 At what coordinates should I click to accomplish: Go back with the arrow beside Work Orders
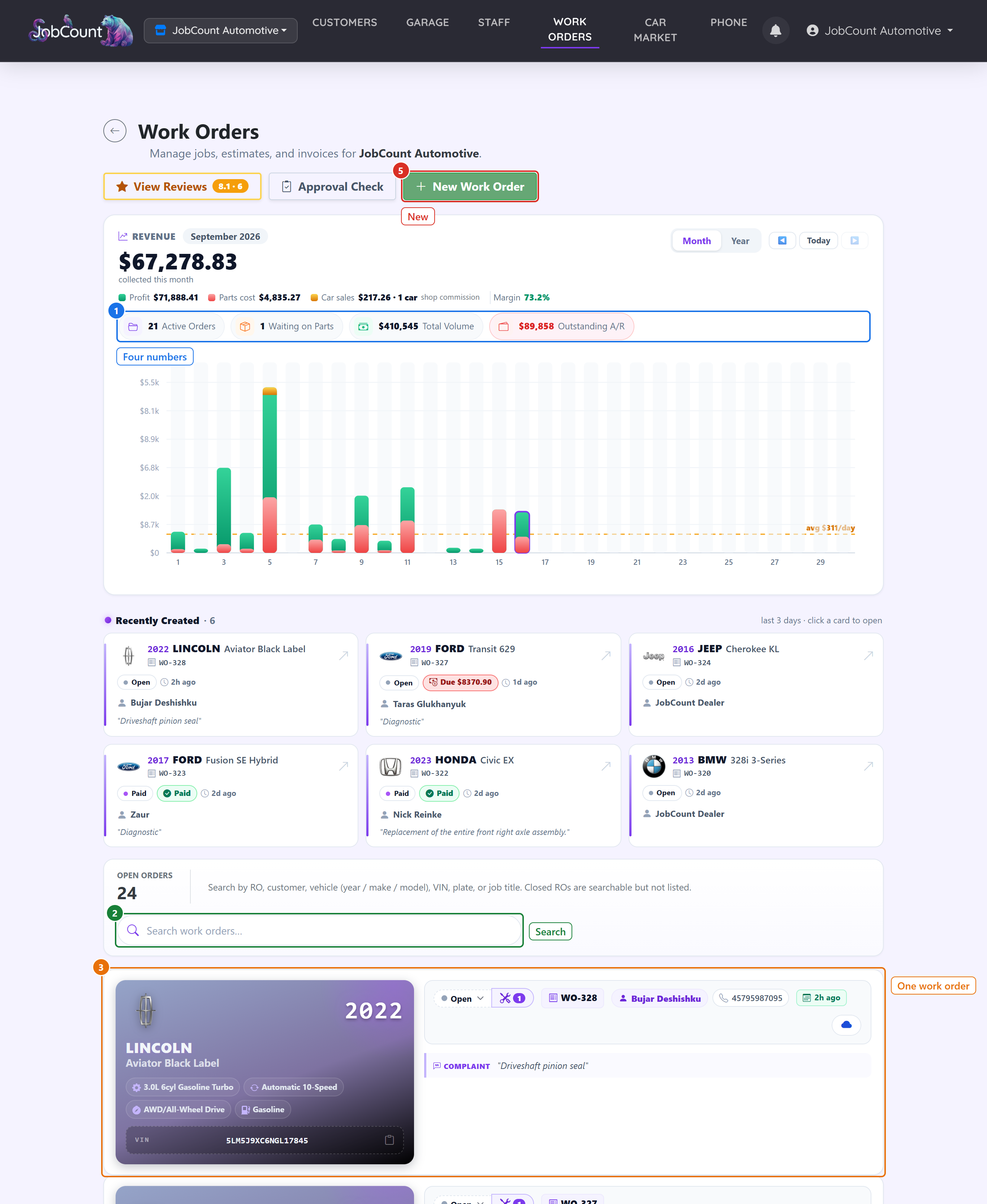[115, 131]
